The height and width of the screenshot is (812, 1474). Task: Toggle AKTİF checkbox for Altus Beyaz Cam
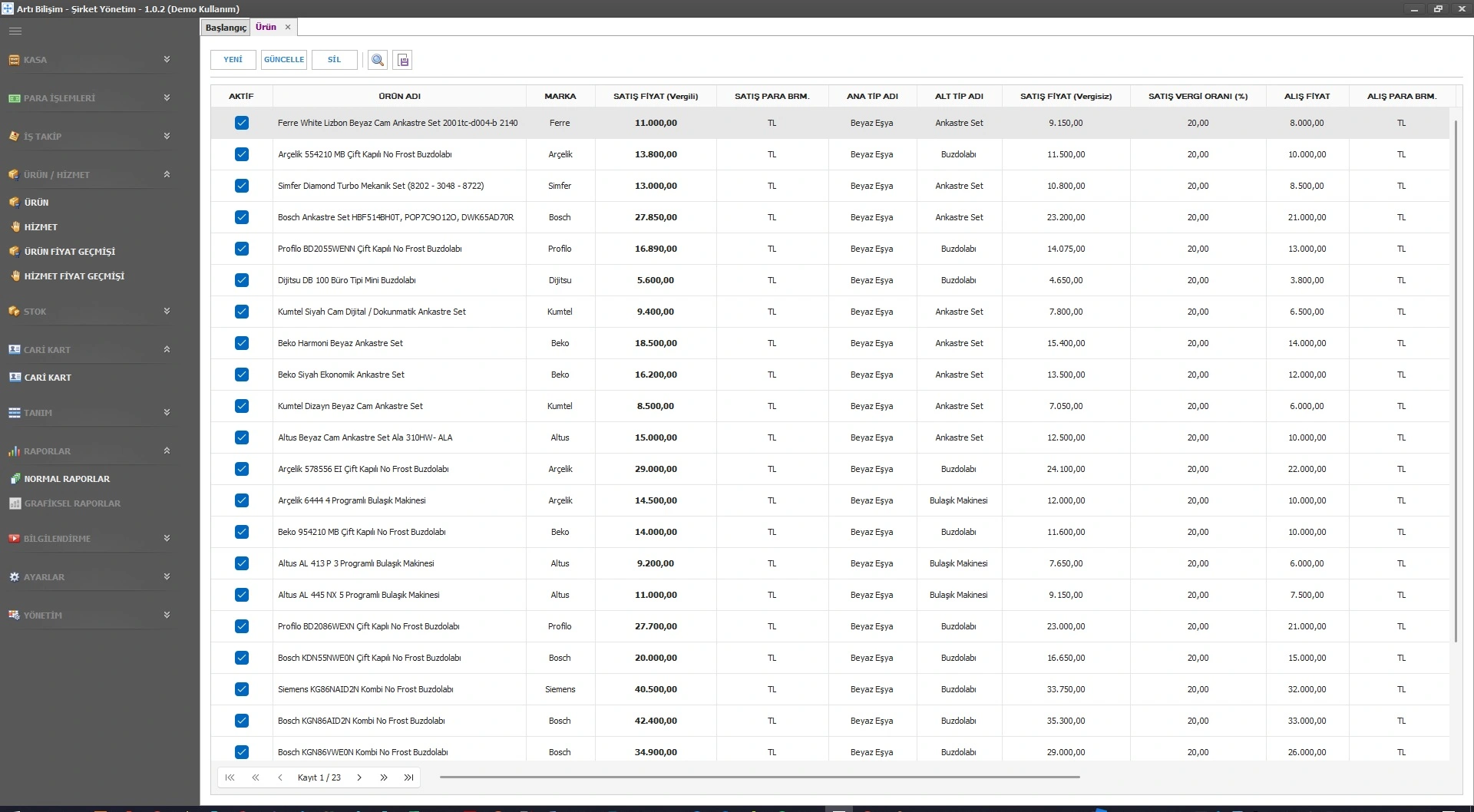tap(242, 437)
